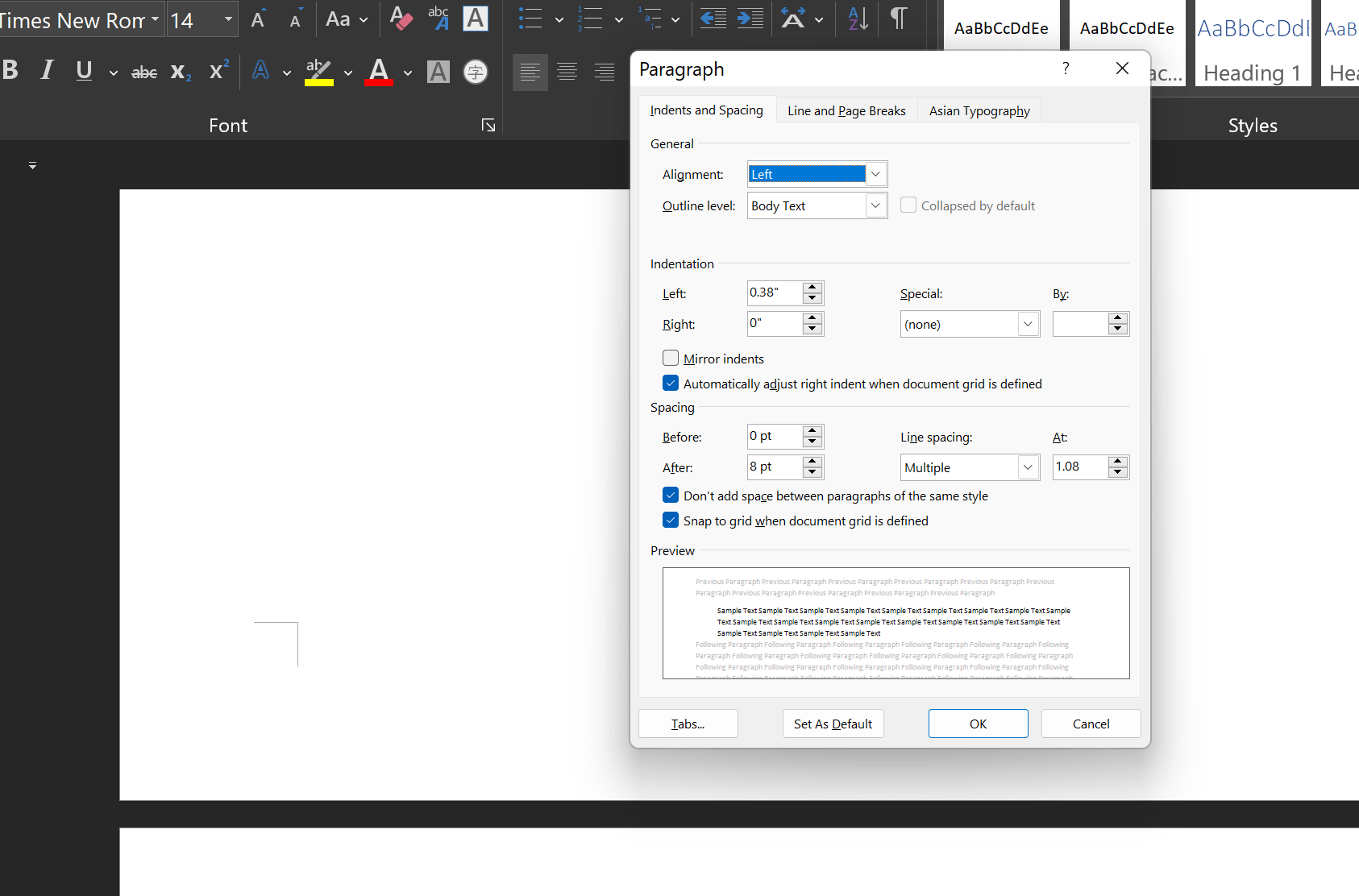Click Right indentation value field
The image size is (1359, 896).
pos(775,324)
